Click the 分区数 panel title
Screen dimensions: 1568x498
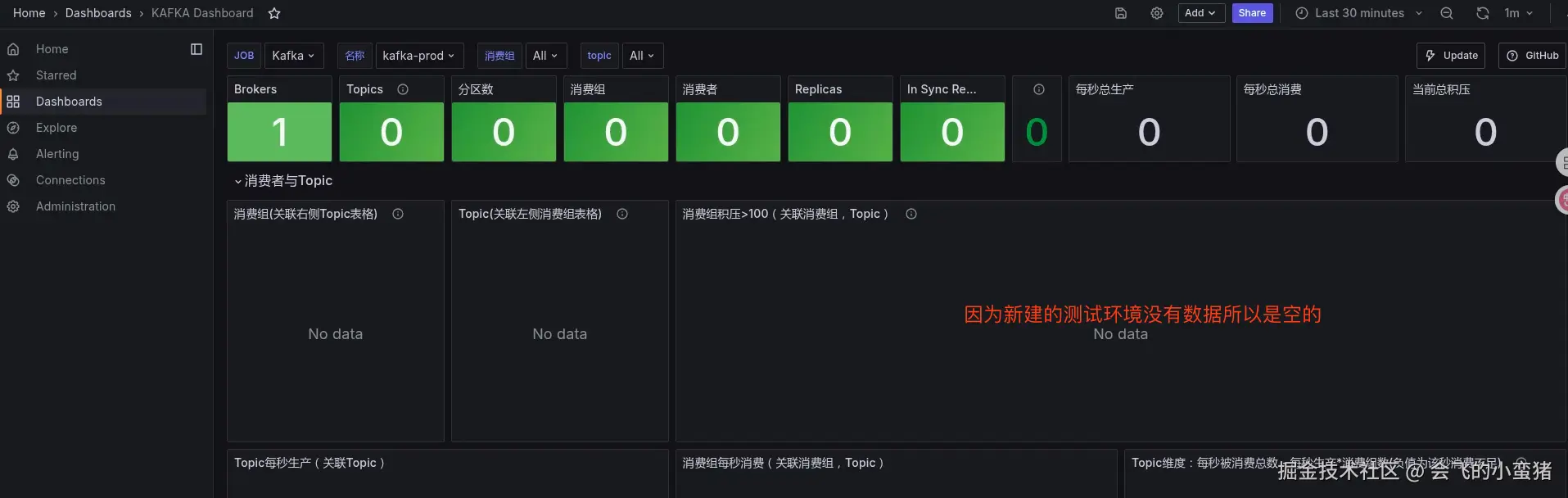[x=476, y=89]
